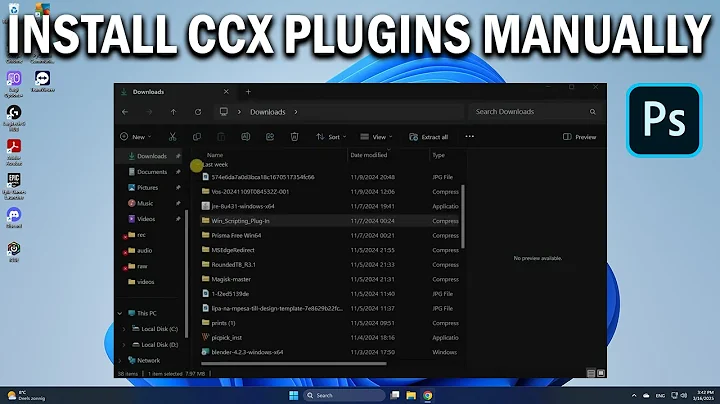The width and height of the screenshot is (720, 404).
Task: Select the Downloads tab
Action: pyautogui.click(x=174, y=92)
